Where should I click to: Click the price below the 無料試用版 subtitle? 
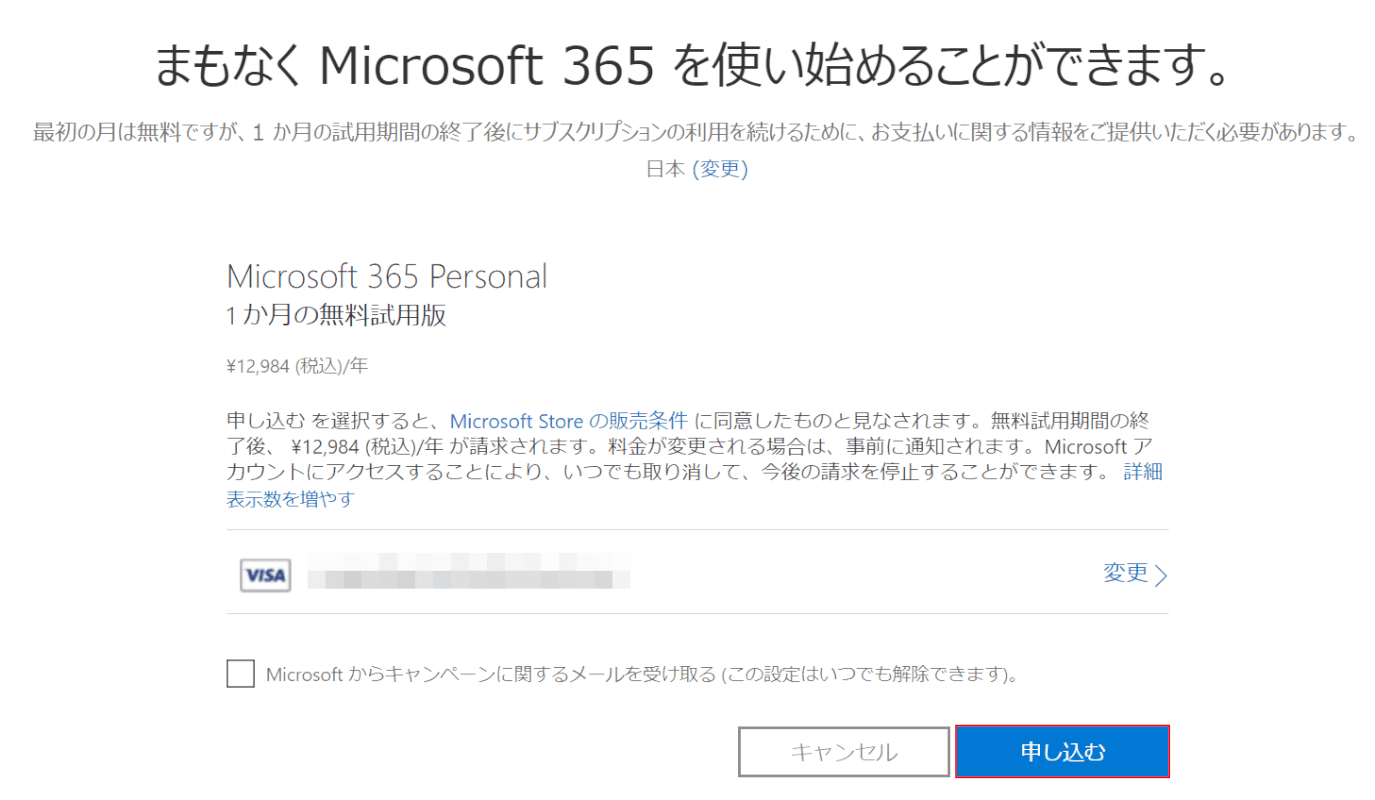pyautogui.click(x=297, y=366)
